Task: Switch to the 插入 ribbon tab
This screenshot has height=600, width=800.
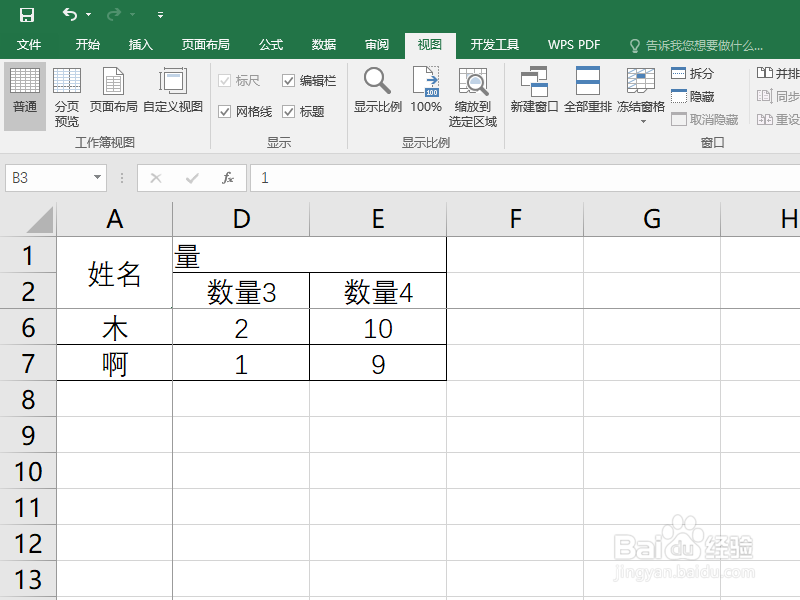Action: pyautogui.click(x=141, y=45)
